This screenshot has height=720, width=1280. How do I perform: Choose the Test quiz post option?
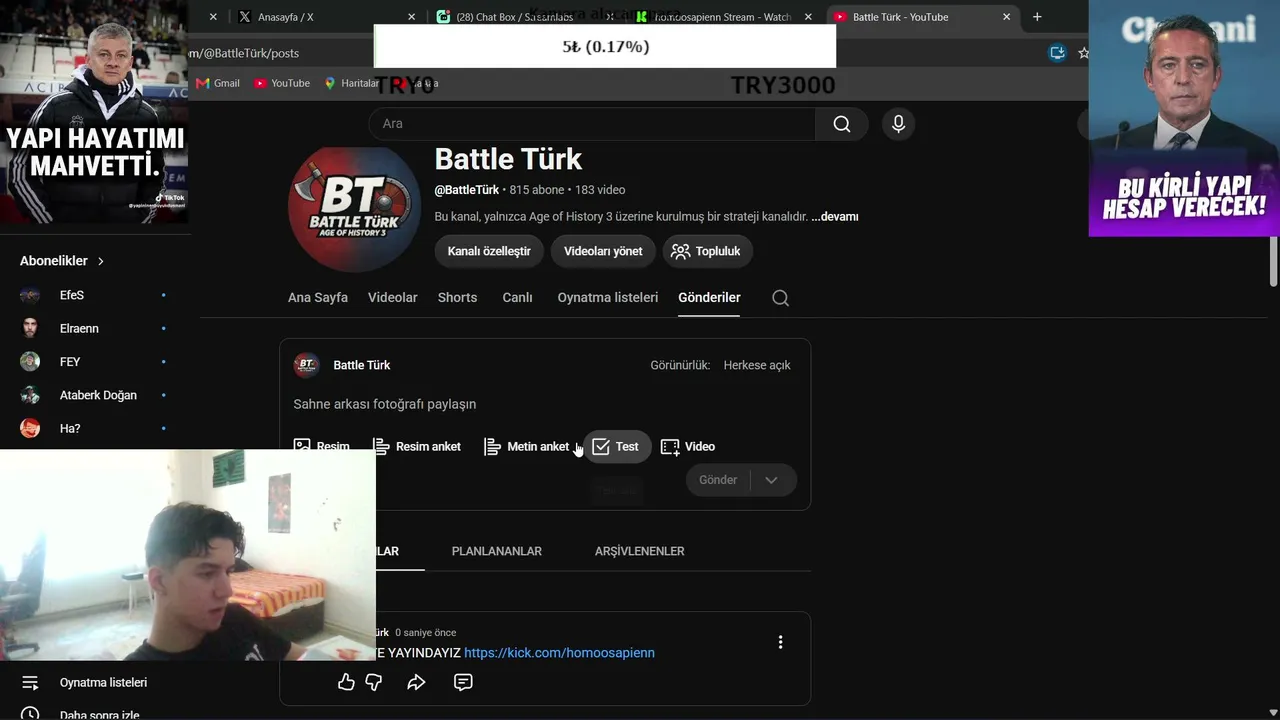click(x=616, y=447)
